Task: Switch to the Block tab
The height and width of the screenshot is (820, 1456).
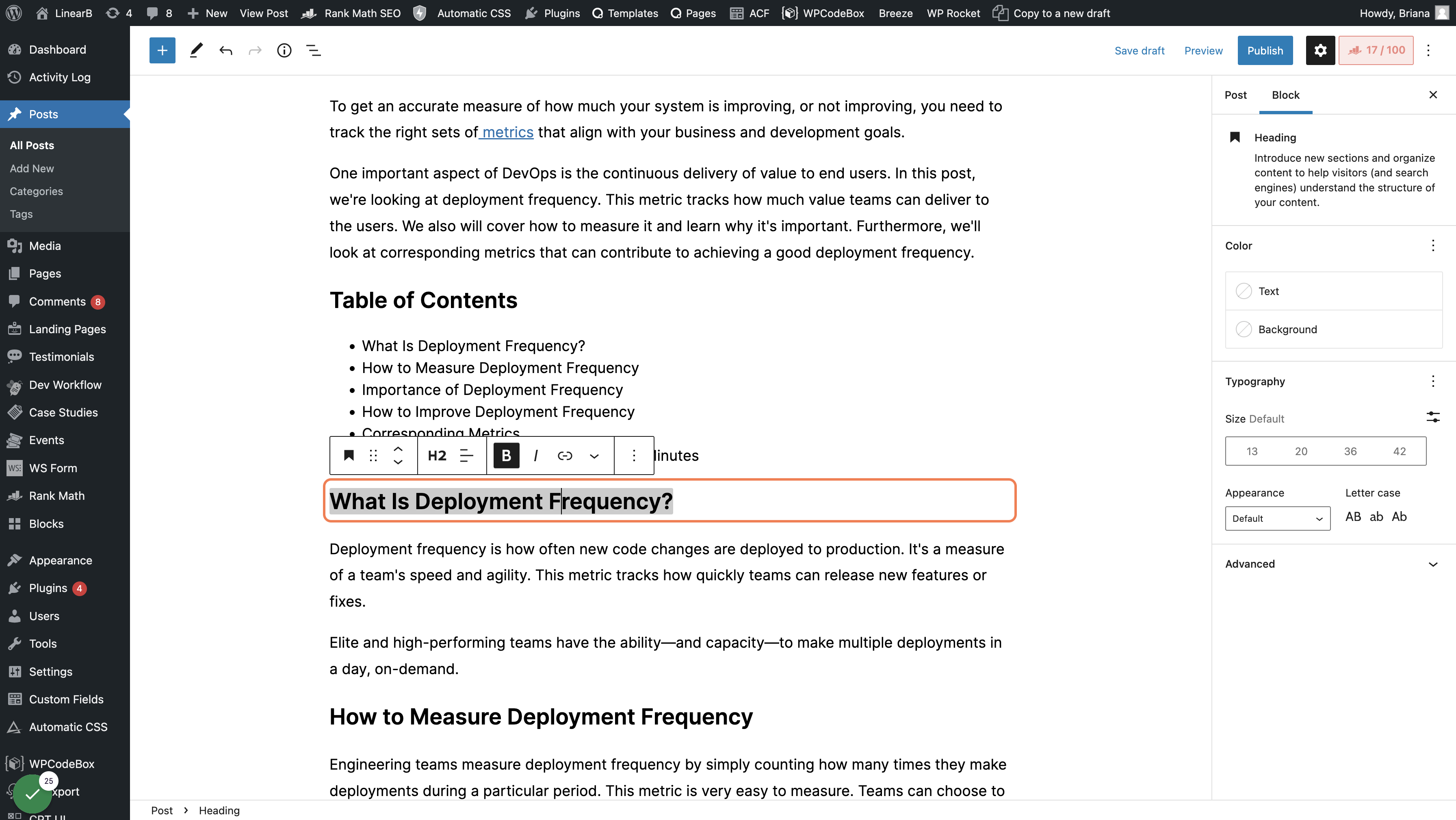Action: [1286, 95]
